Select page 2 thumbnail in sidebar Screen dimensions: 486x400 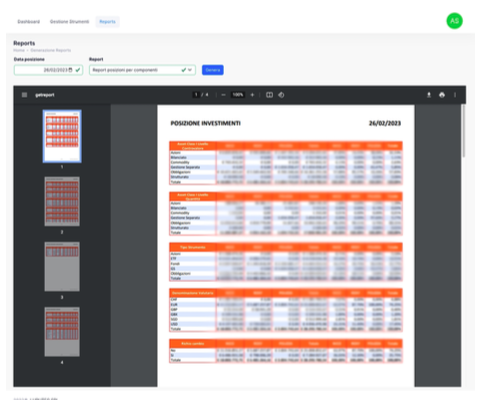[x=62, y=201]
